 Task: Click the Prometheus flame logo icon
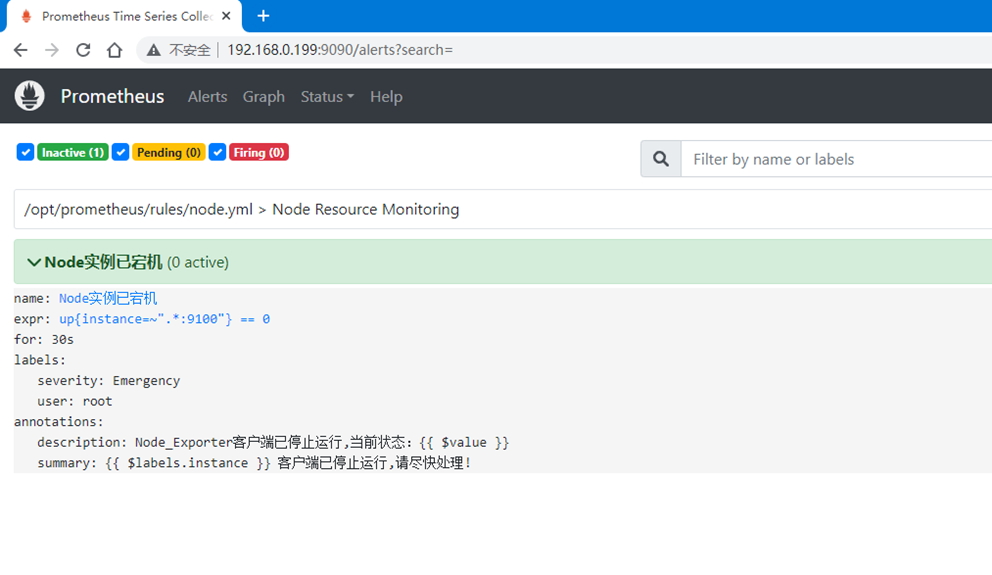30,96
